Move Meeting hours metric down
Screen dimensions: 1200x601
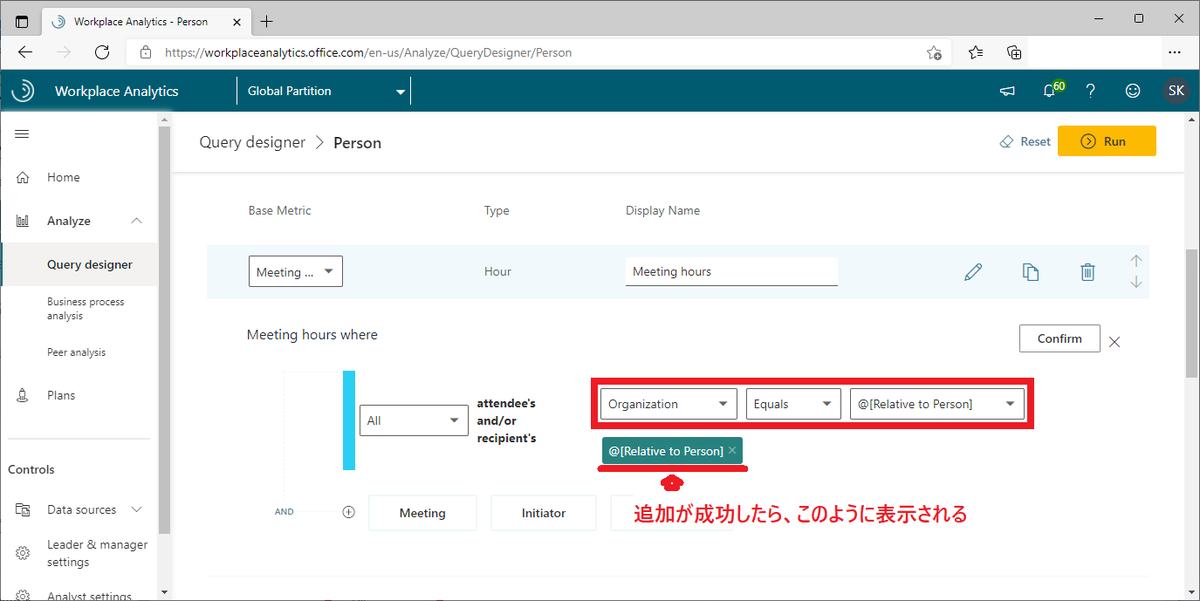coord(1136,283)
